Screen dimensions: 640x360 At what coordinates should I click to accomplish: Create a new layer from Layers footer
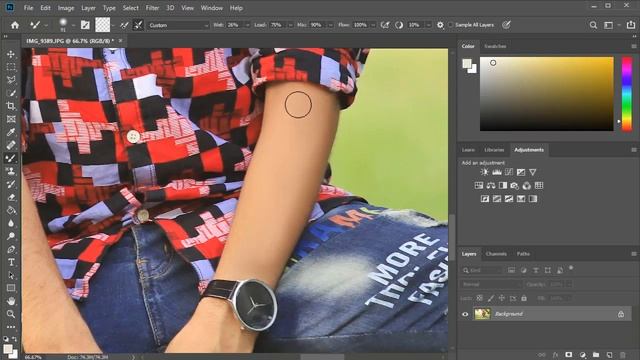[x=609, y=355]
